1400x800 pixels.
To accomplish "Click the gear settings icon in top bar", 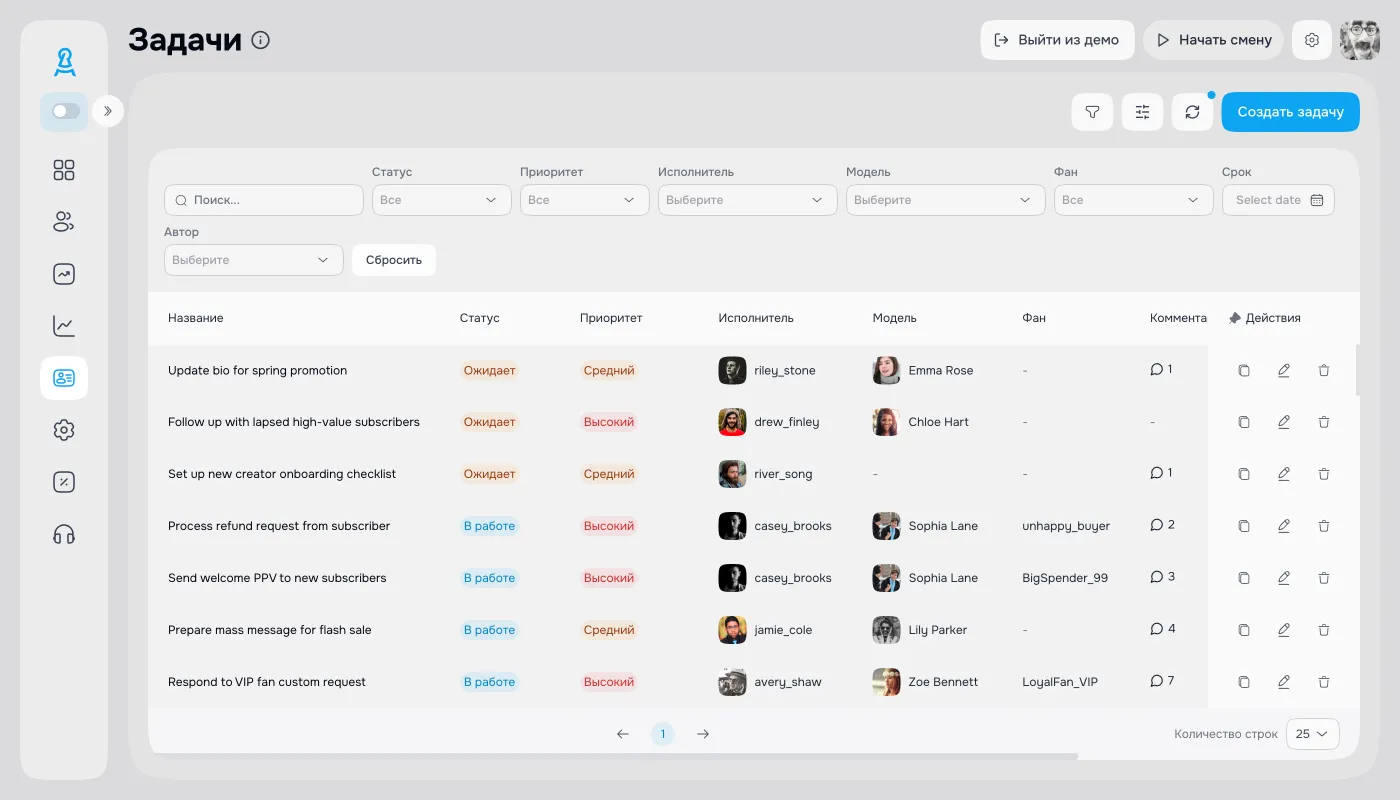I will tap(1312, 40).
